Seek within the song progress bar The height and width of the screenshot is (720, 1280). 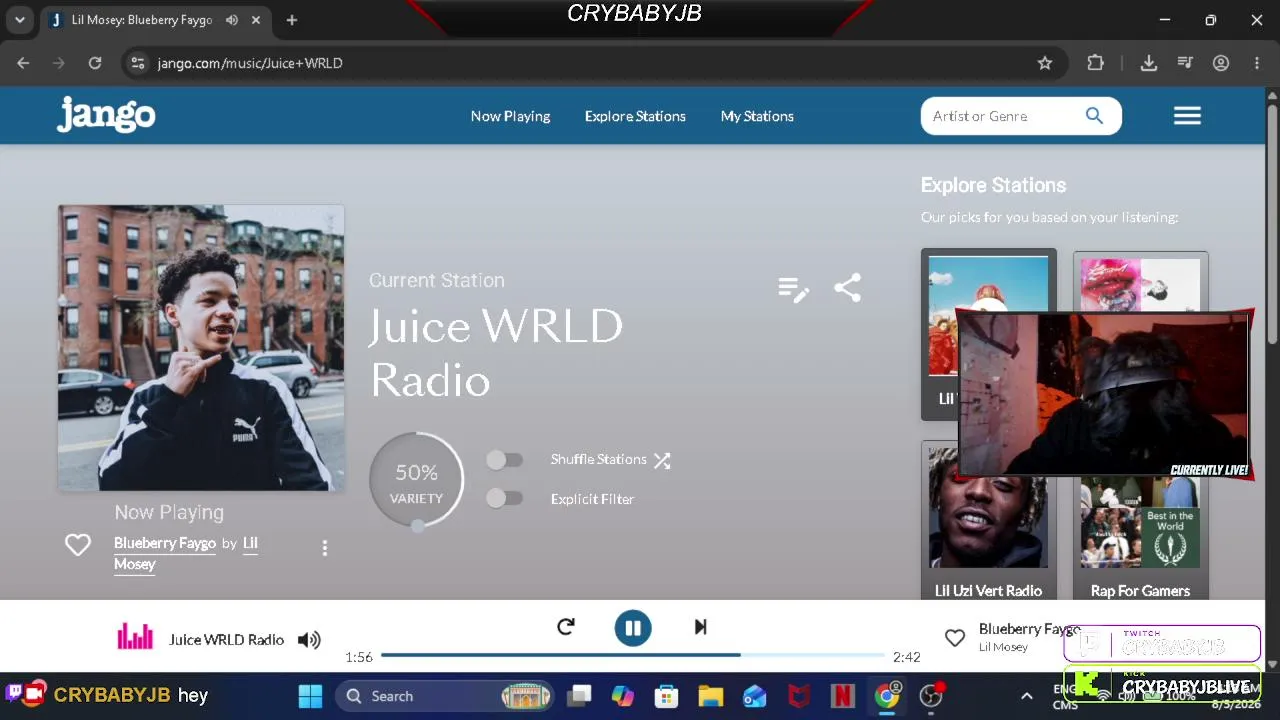(x=633, y=655)
